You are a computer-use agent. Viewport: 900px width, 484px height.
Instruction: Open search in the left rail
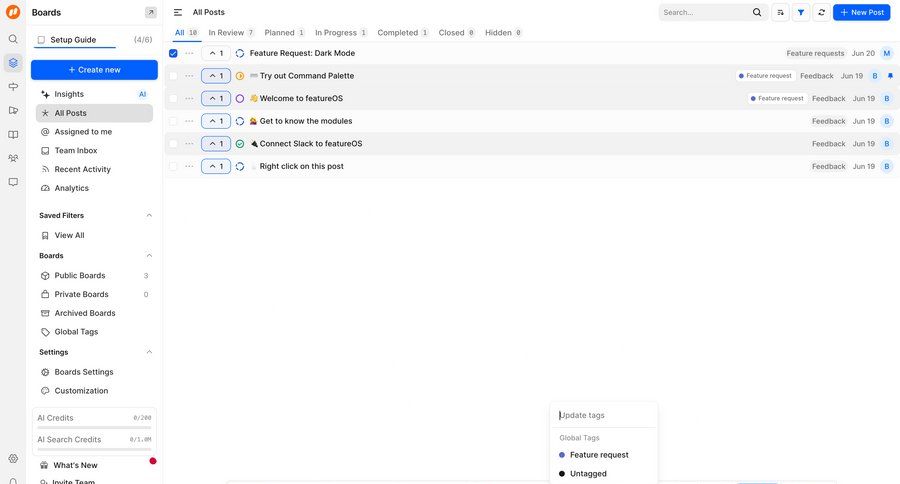13,39
